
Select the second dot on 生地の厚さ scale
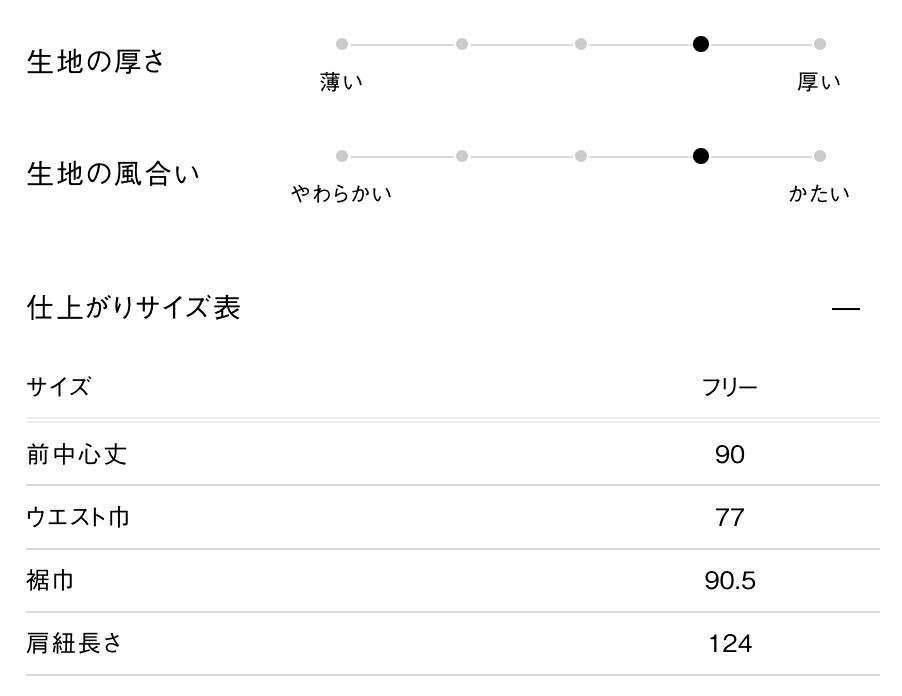pyautogui.click(x=462, y=44)
